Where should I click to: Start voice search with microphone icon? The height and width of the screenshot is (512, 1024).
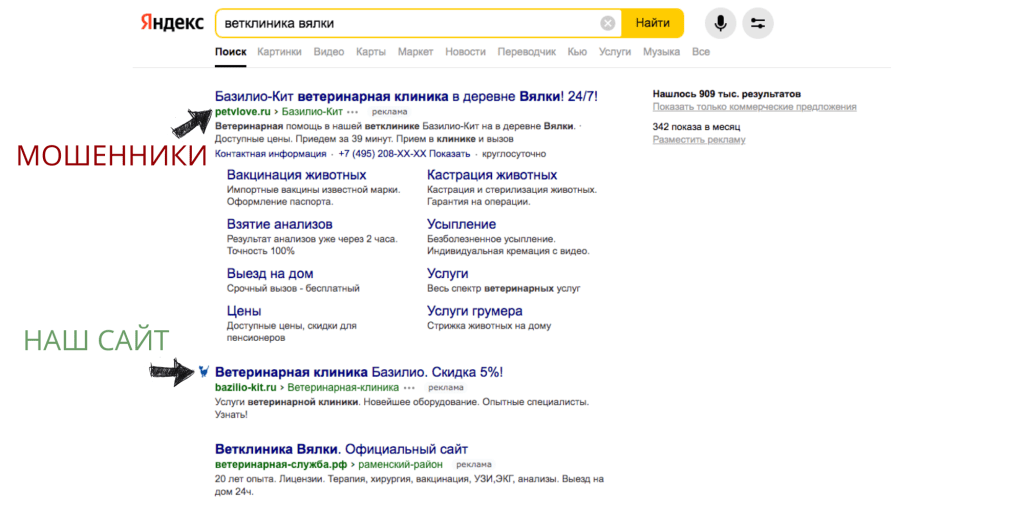[720, 23]
